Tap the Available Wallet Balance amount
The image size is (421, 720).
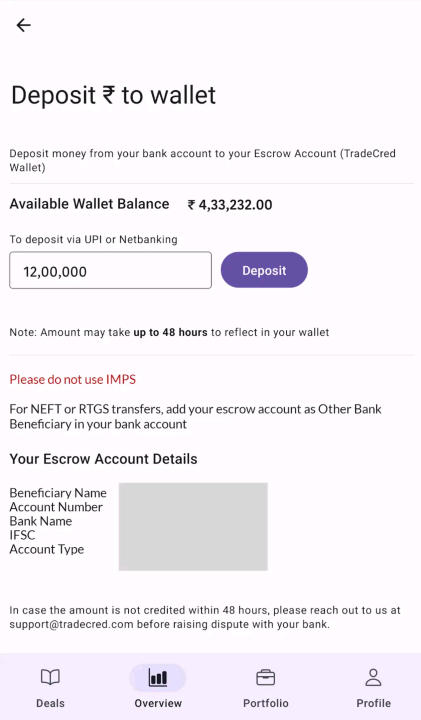[230, 205]
